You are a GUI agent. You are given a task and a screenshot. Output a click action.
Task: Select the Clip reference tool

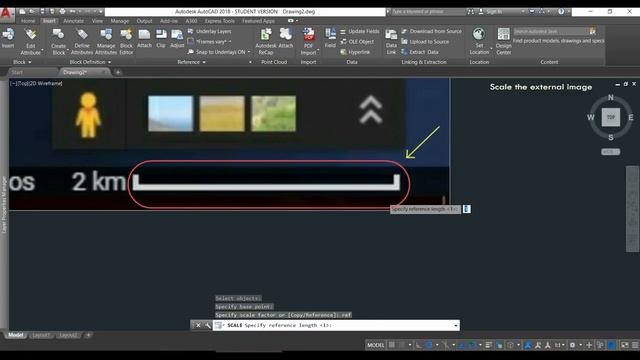click(x=161, y=35)
